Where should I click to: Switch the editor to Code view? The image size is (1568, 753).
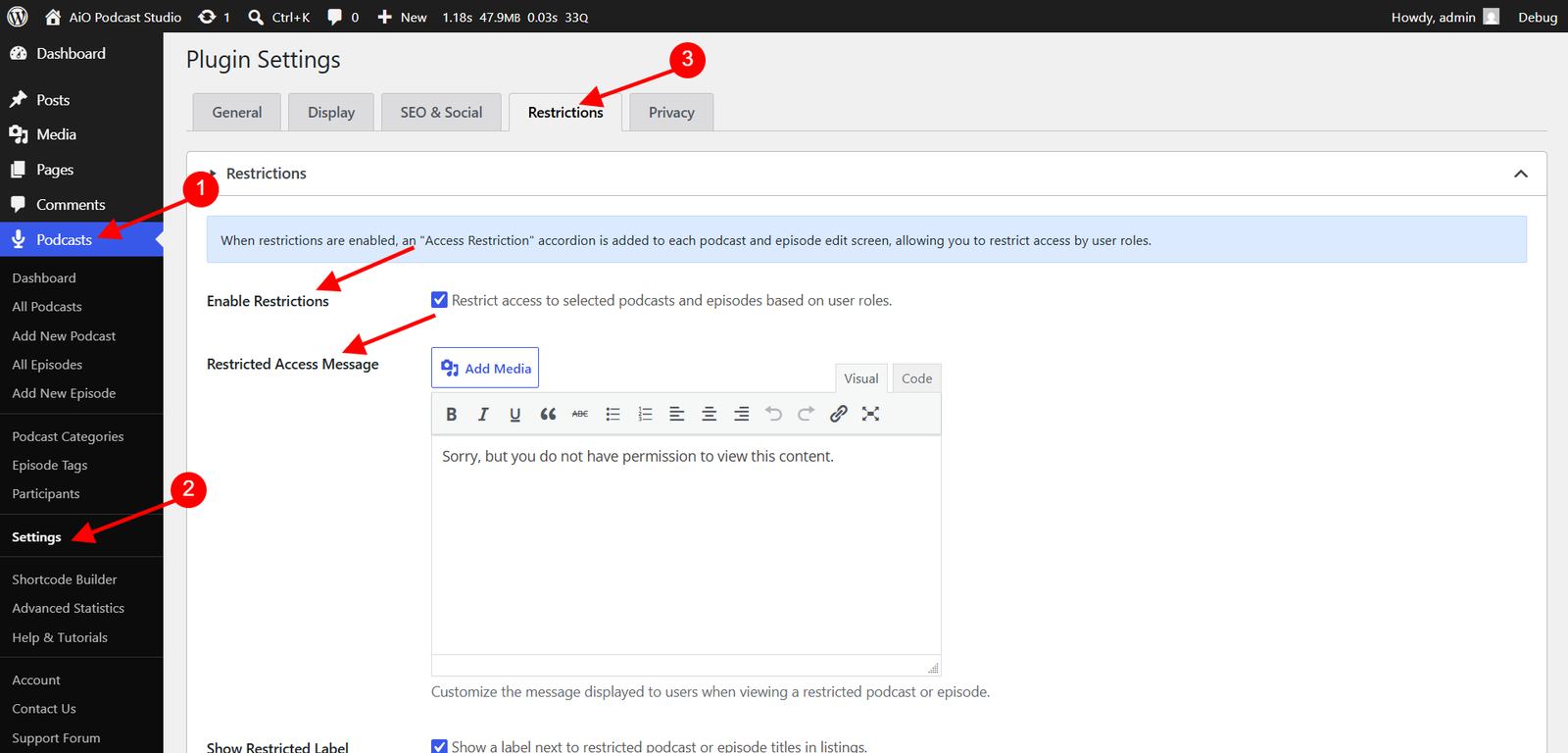(x=916, y=378)
